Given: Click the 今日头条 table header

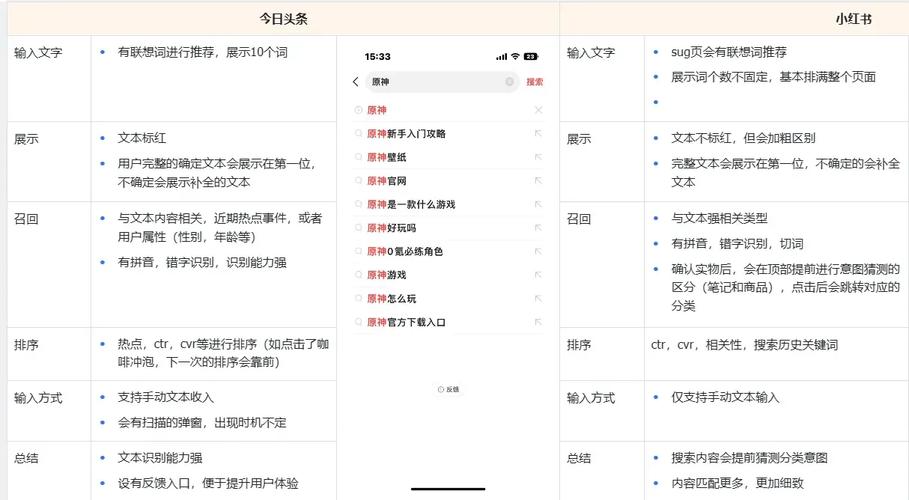Looking at the screenshot, I should point(283,19).
